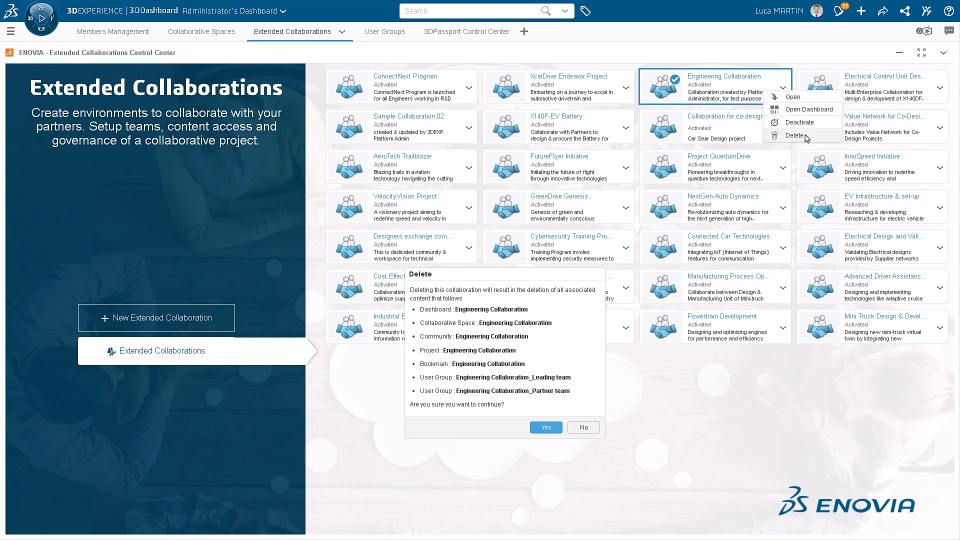The height and width of the screenshot is (540, 960).
Task: Open the Advanced Driver Assistanc title link
Action: click(x=885, y=276)
